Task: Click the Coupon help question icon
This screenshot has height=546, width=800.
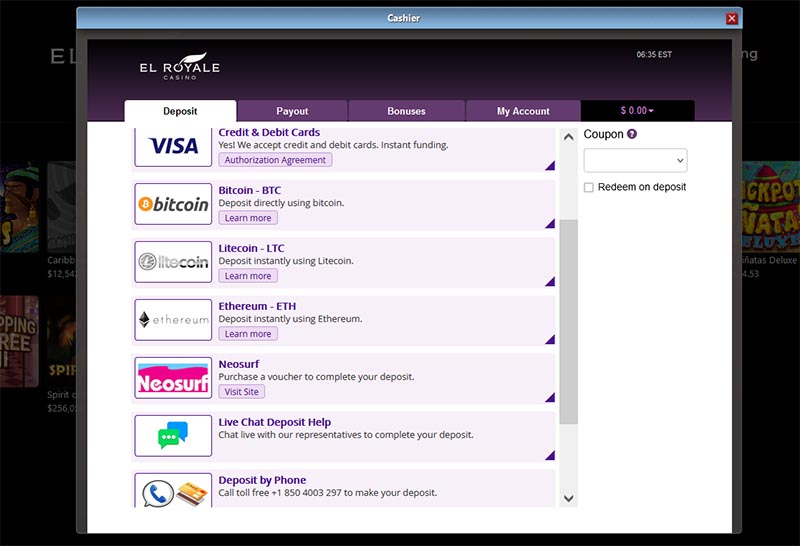Action: click(632, 134)
